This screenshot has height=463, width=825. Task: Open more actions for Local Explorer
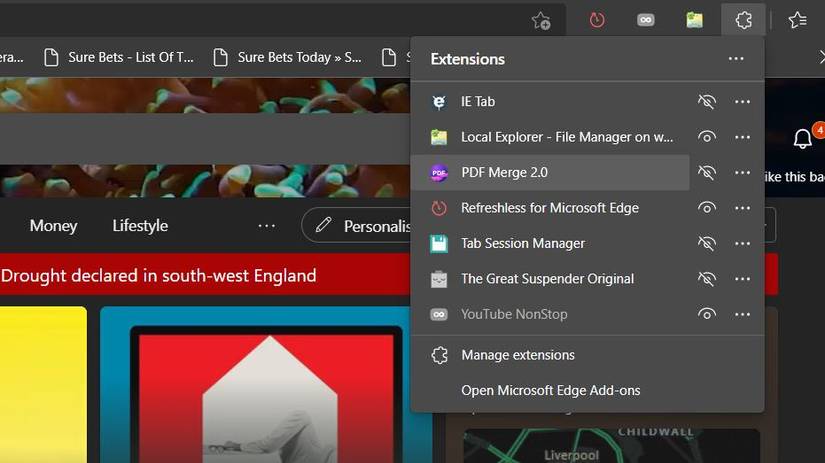click(x=742, y=137)
